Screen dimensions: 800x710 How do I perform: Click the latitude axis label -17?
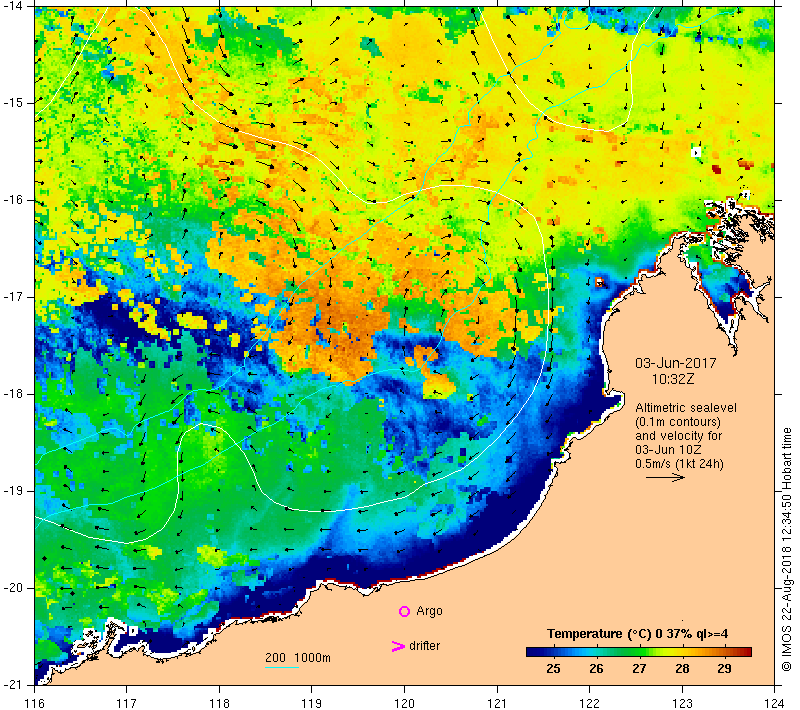tap(13, 297)
